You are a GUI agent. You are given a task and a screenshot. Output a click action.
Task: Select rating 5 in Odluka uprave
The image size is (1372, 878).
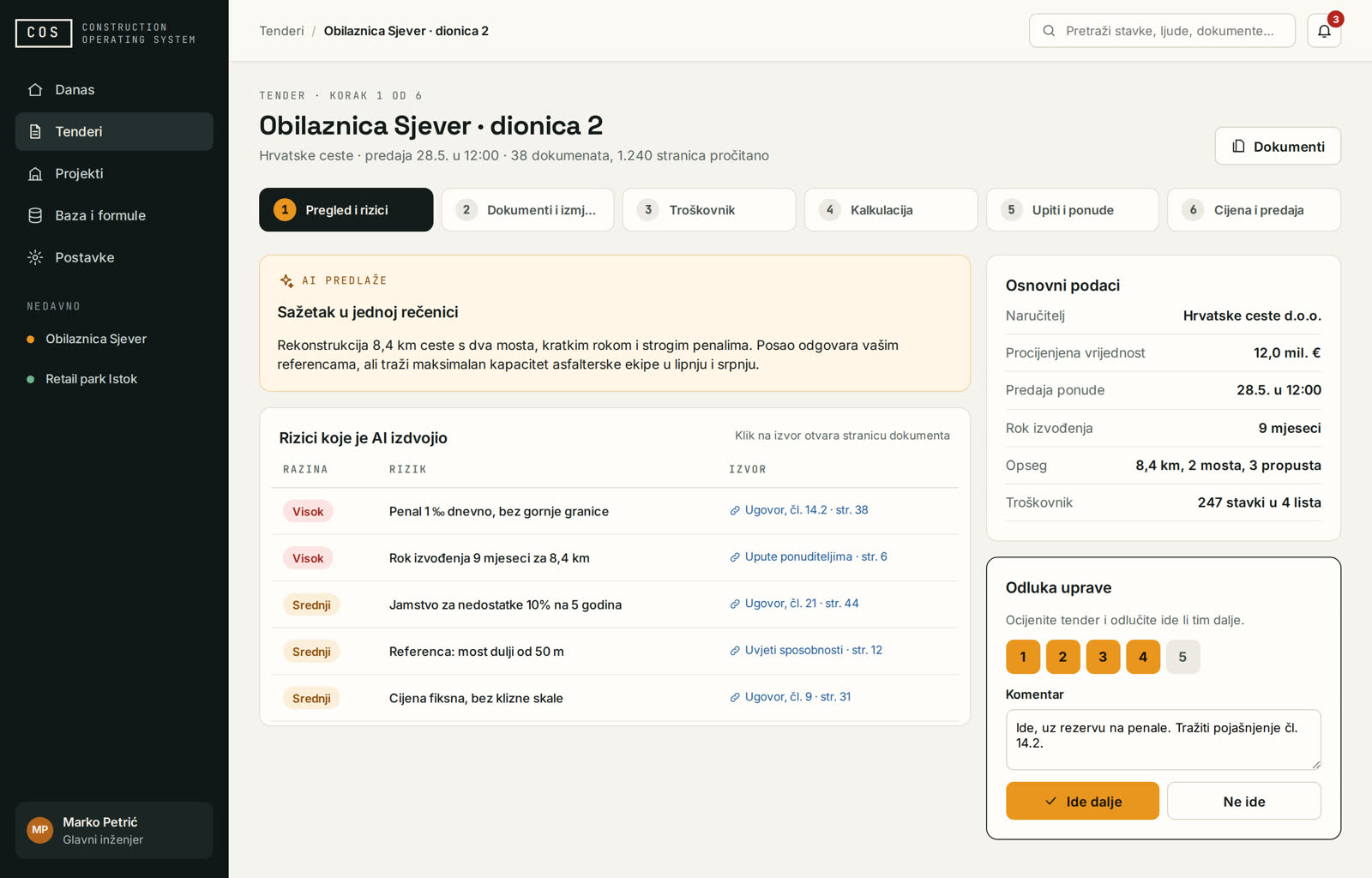coord(1182,657)
